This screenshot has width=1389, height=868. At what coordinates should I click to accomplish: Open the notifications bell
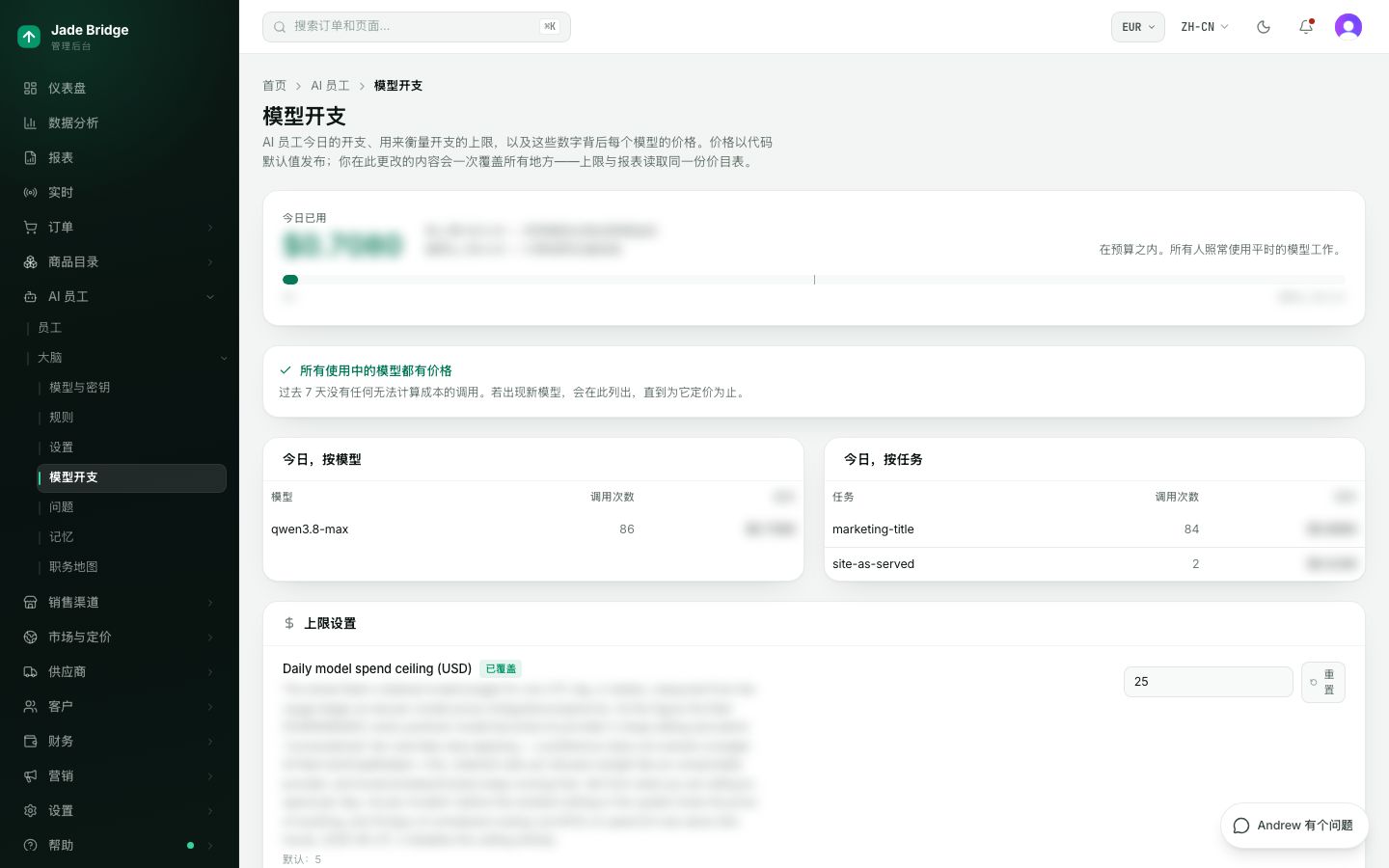coord(1306,27)
